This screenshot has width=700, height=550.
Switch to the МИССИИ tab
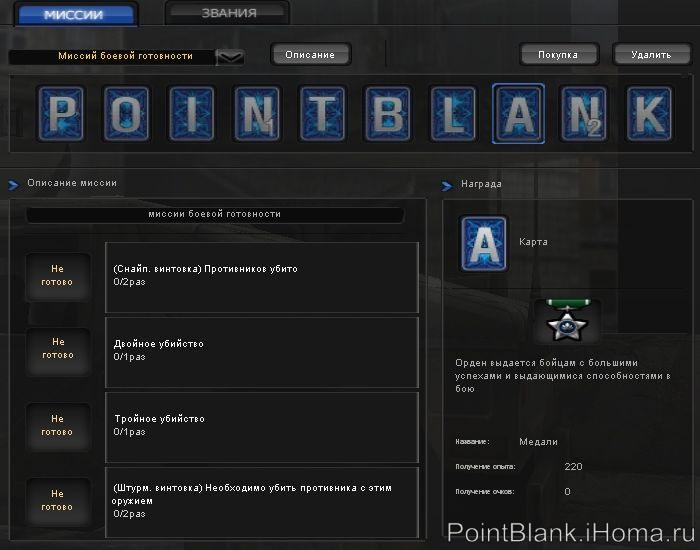click(73, 14)
